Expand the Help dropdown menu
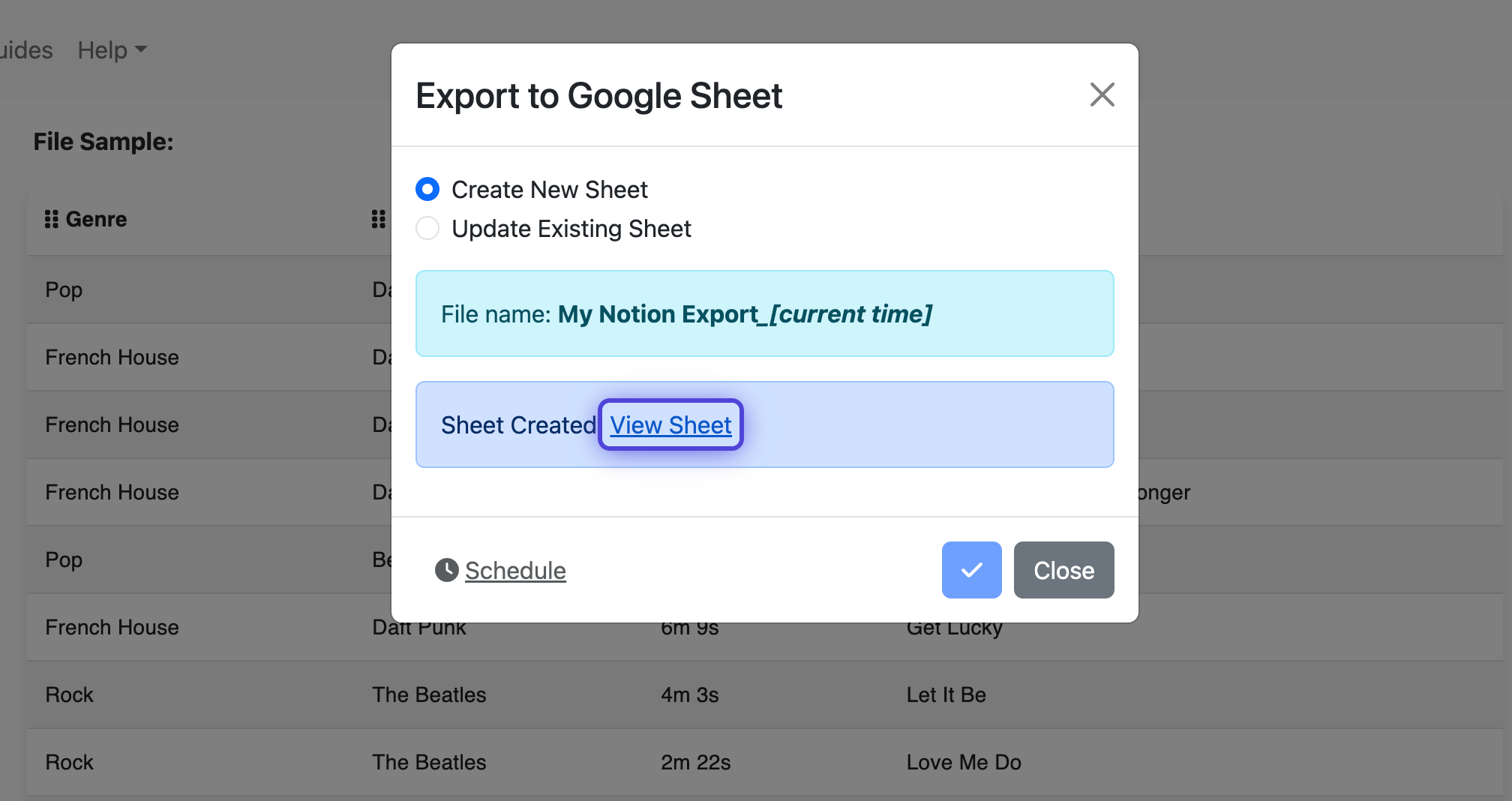The image size is (1512, 801). 112,50
